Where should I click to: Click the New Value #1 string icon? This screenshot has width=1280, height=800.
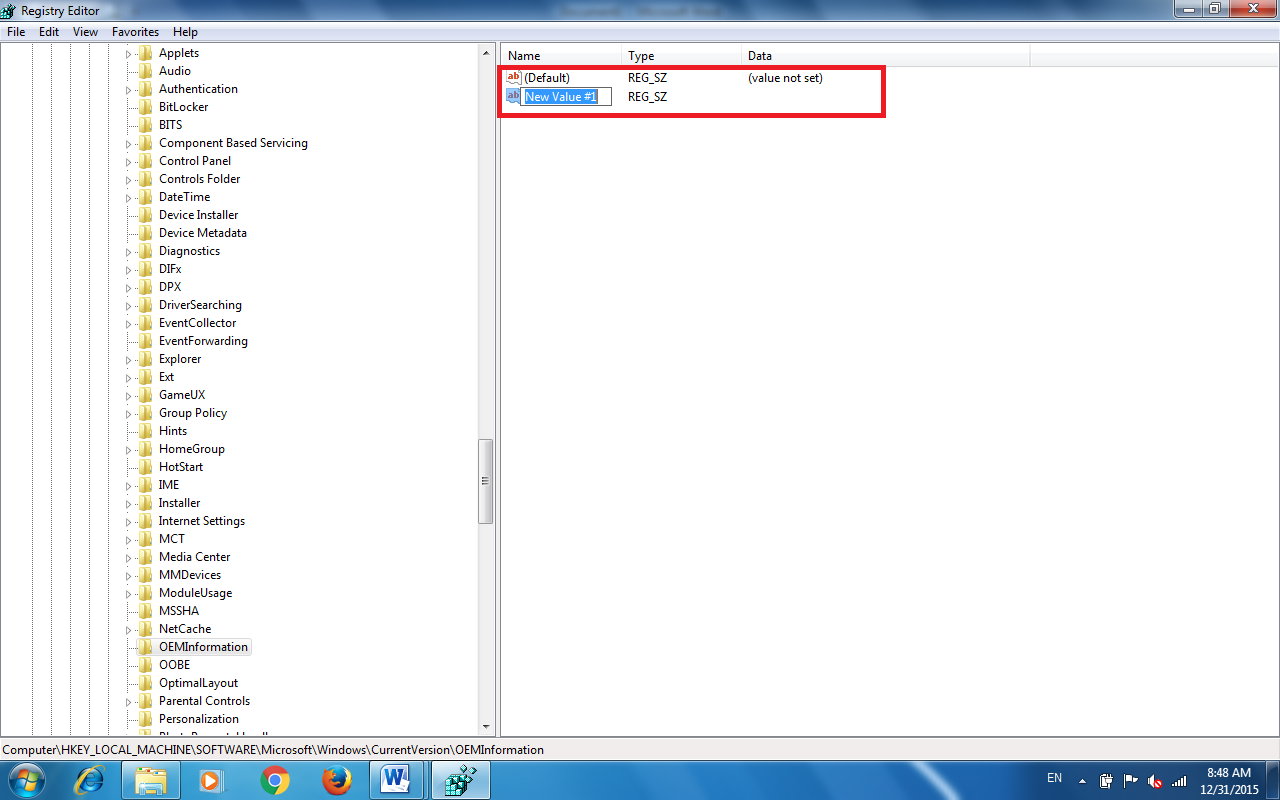coord(514,96)
